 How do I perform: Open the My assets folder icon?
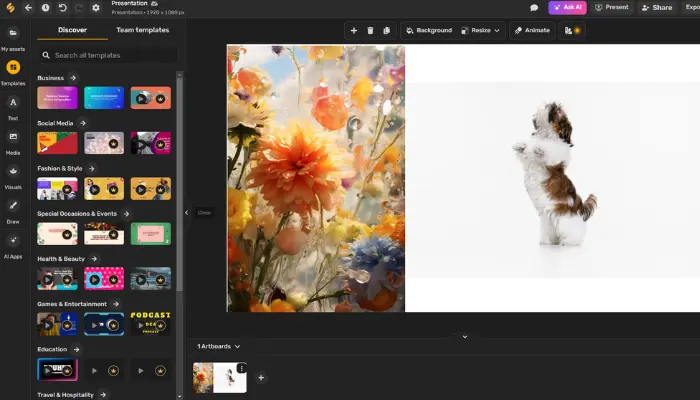point(13,34)
